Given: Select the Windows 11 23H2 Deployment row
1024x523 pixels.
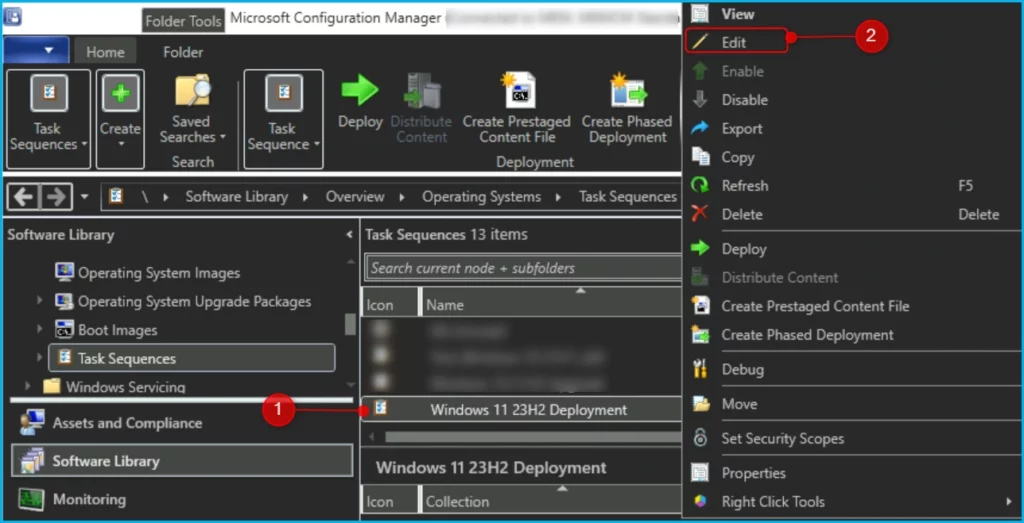Looking at the screenshot, I should coord(520,409).
